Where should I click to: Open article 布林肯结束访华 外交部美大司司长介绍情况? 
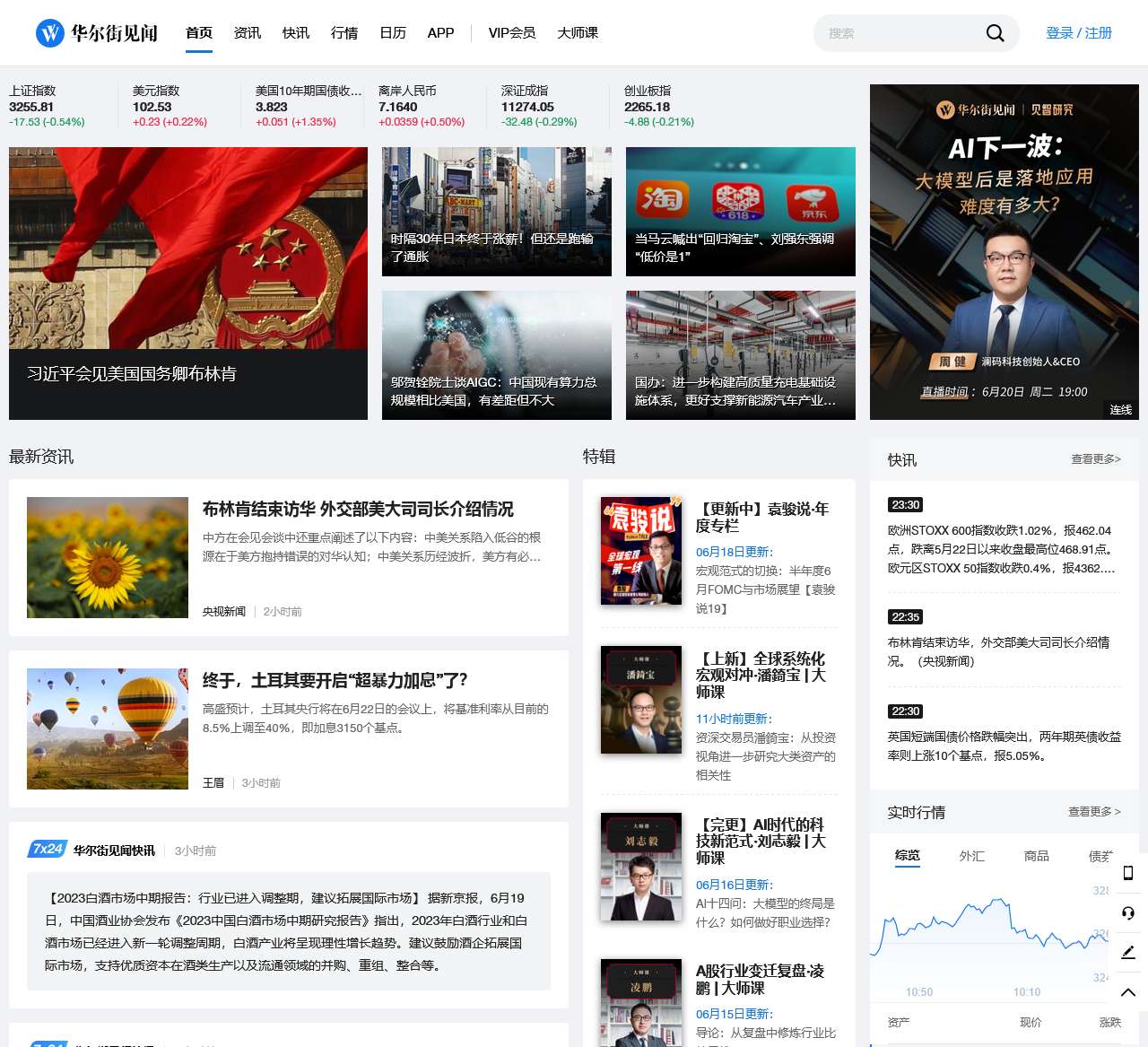click(x=358, y=509)
